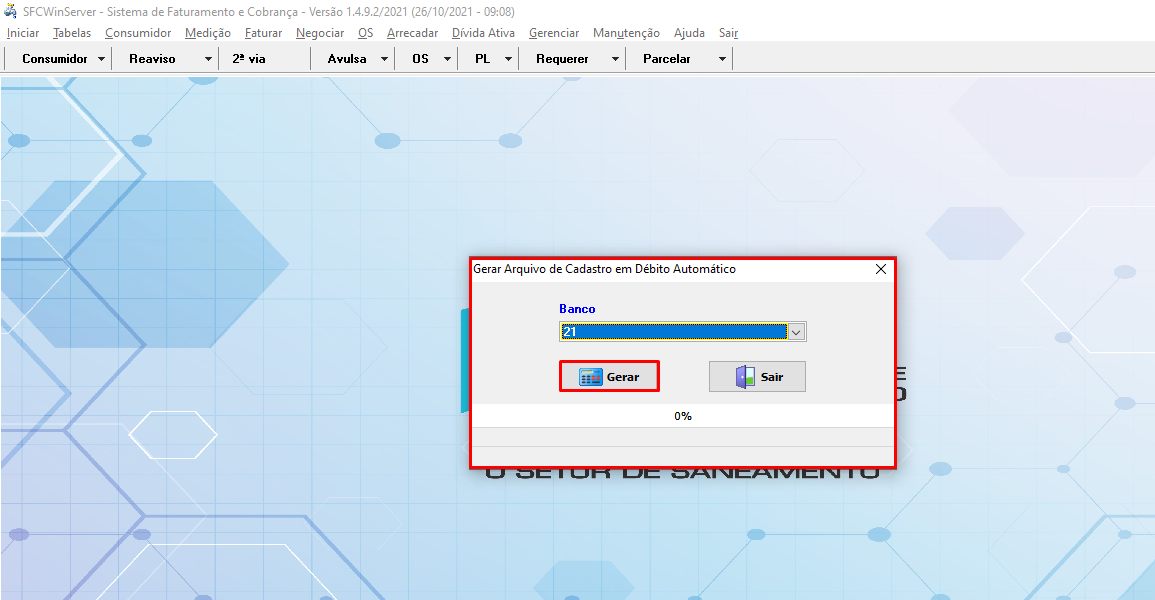Click the SFCWinServer app icon in title bar
This screenshot has height=600, width=1155.
coord(11,11)
